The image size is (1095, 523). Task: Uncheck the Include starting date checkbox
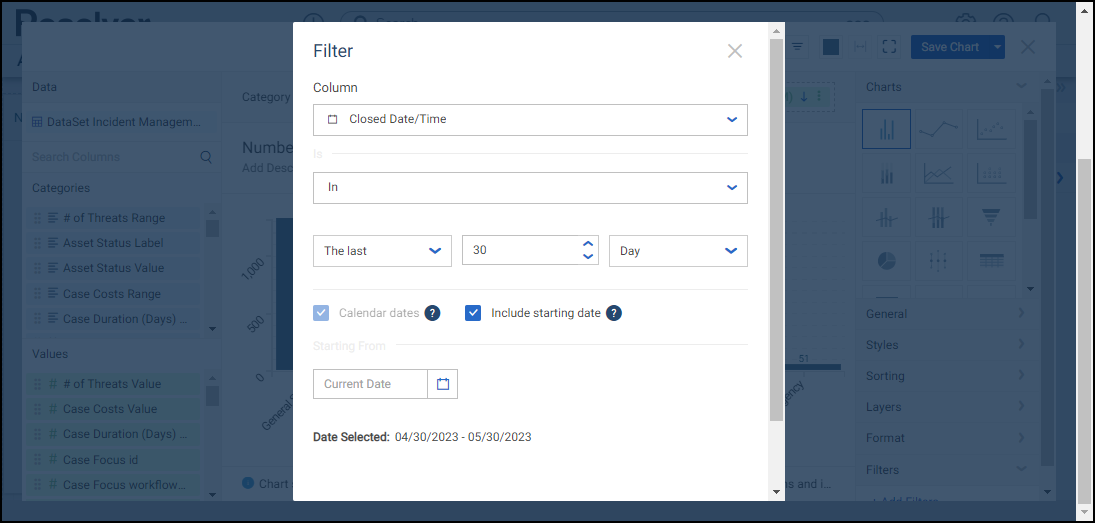coord(473,313)
